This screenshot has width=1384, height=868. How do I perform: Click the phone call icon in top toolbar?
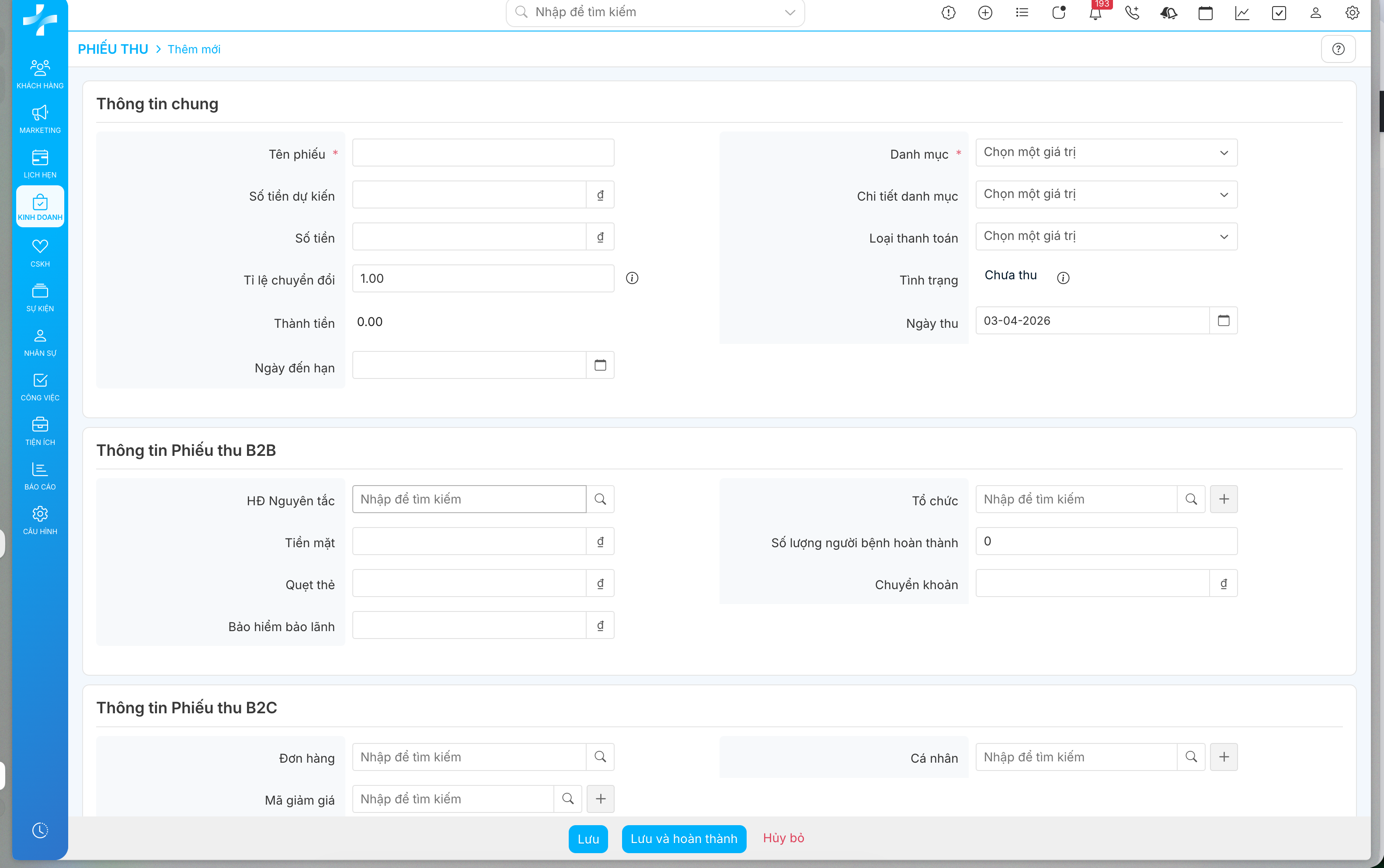tap(1132, 13)
